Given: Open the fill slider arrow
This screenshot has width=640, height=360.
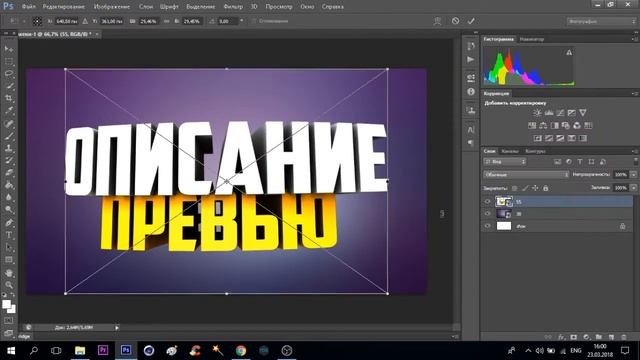Looking at the screenshot, I should pos(633,188).
